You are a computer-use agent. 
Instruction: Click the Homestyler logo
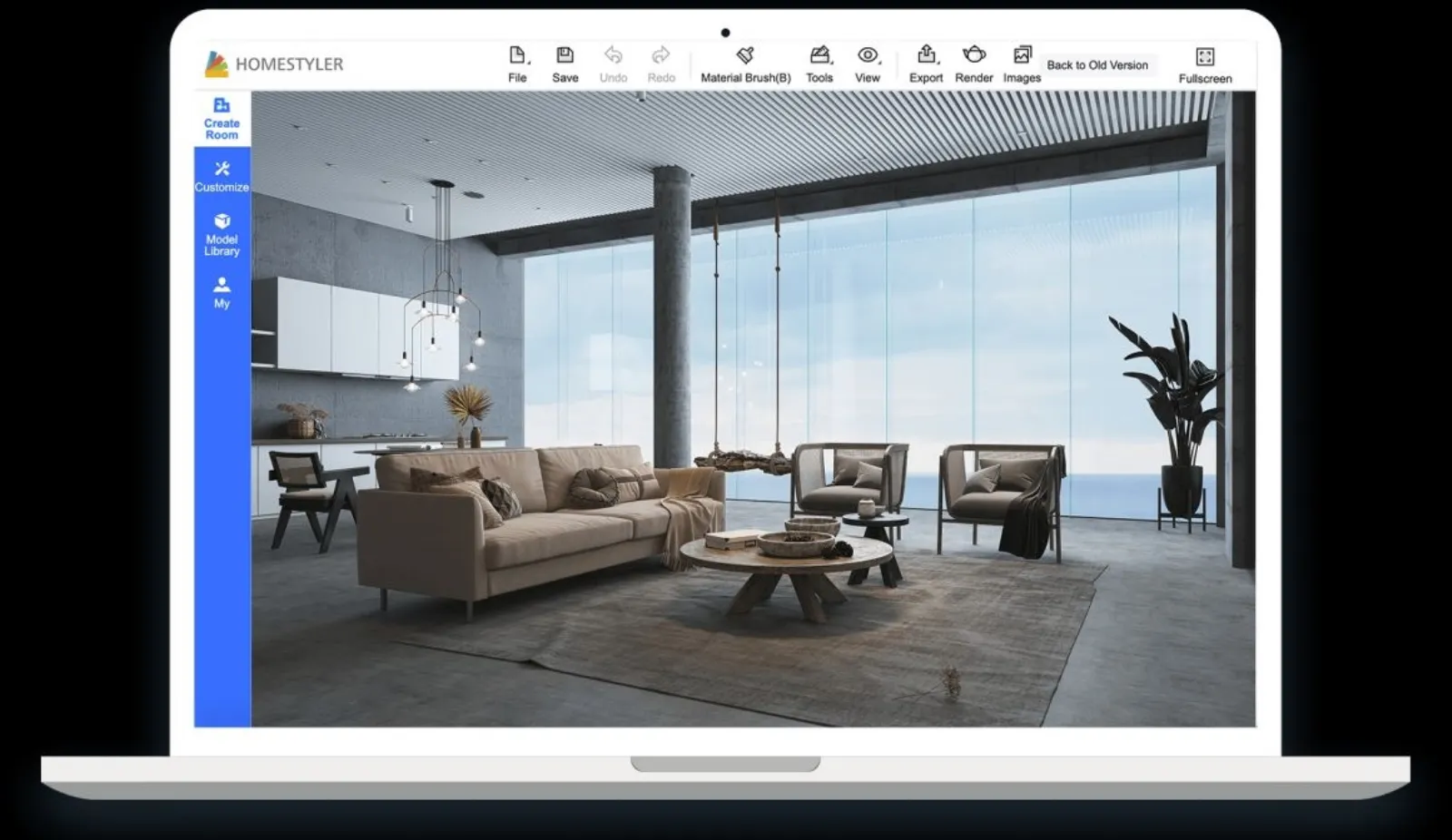tap(274, 64)
